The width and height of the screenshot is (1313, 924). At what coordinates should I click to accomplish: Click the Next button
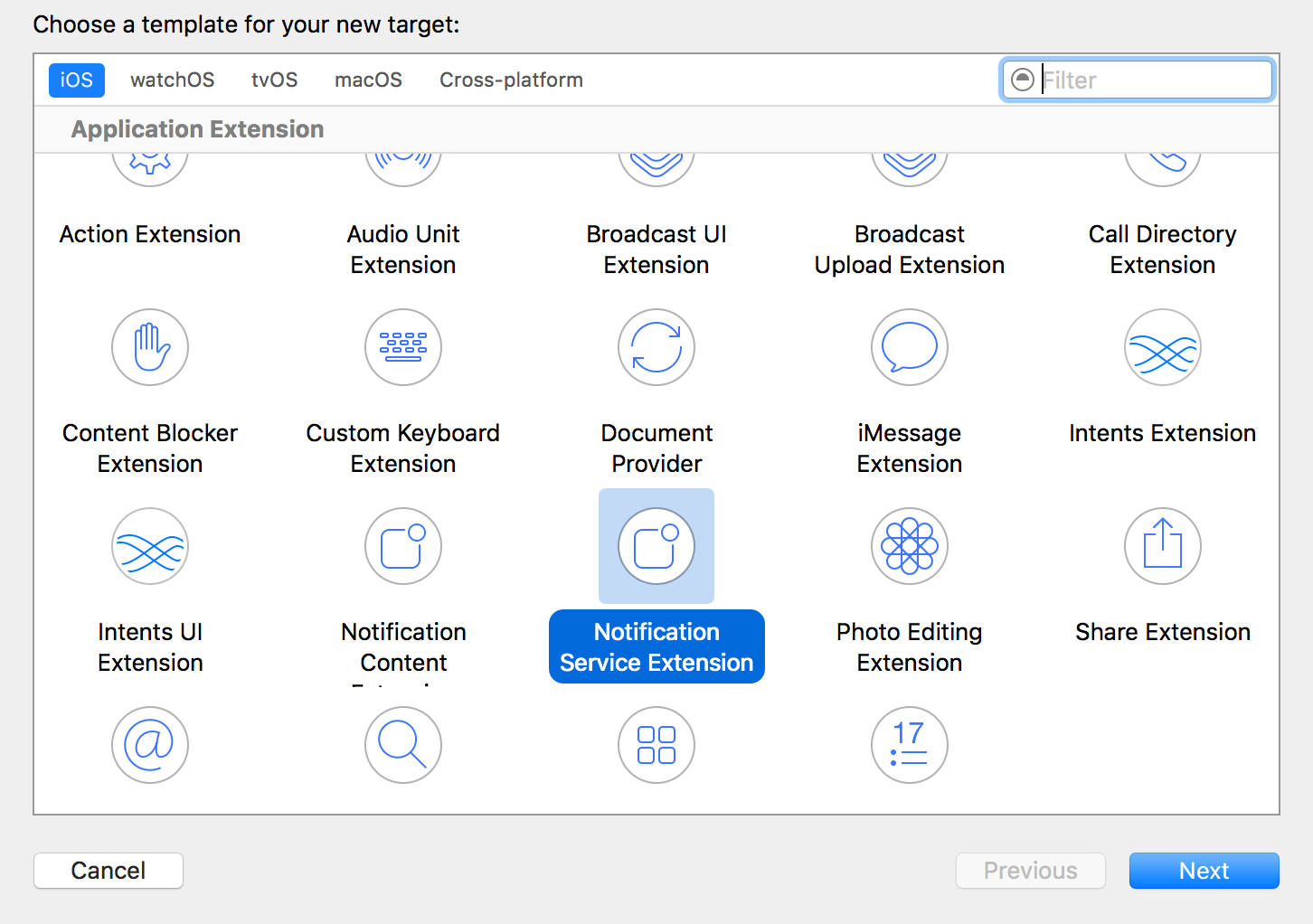1204,871
